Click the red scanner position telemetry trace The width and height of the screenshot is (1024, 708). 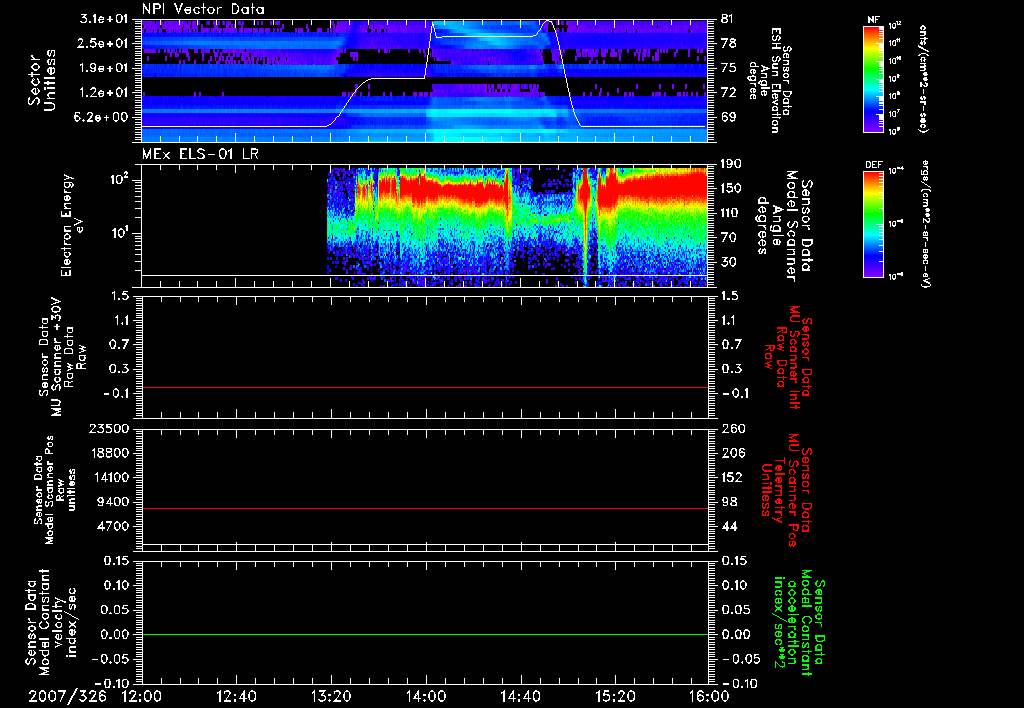pos(425,508)
